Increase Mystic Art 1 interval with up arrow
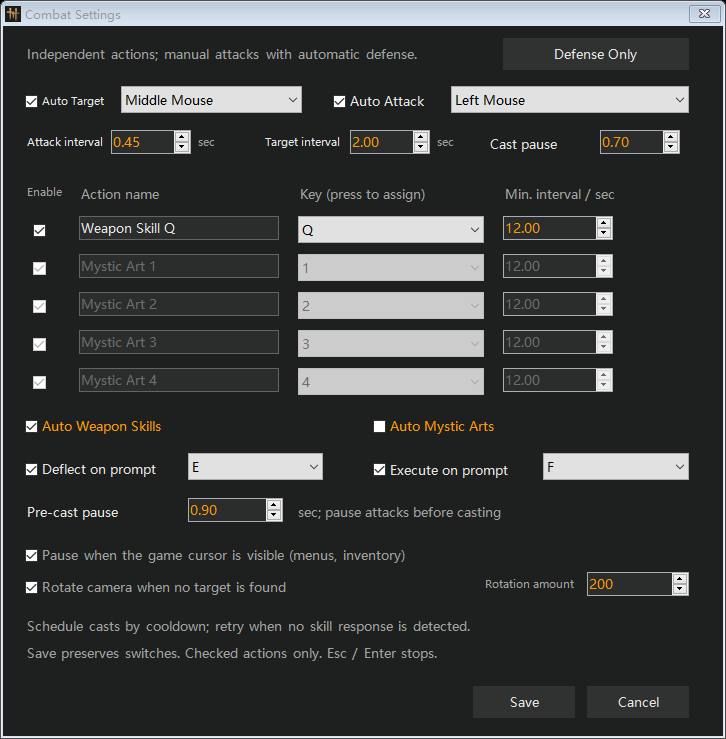The image size is (726, 739). click(604, 261)
